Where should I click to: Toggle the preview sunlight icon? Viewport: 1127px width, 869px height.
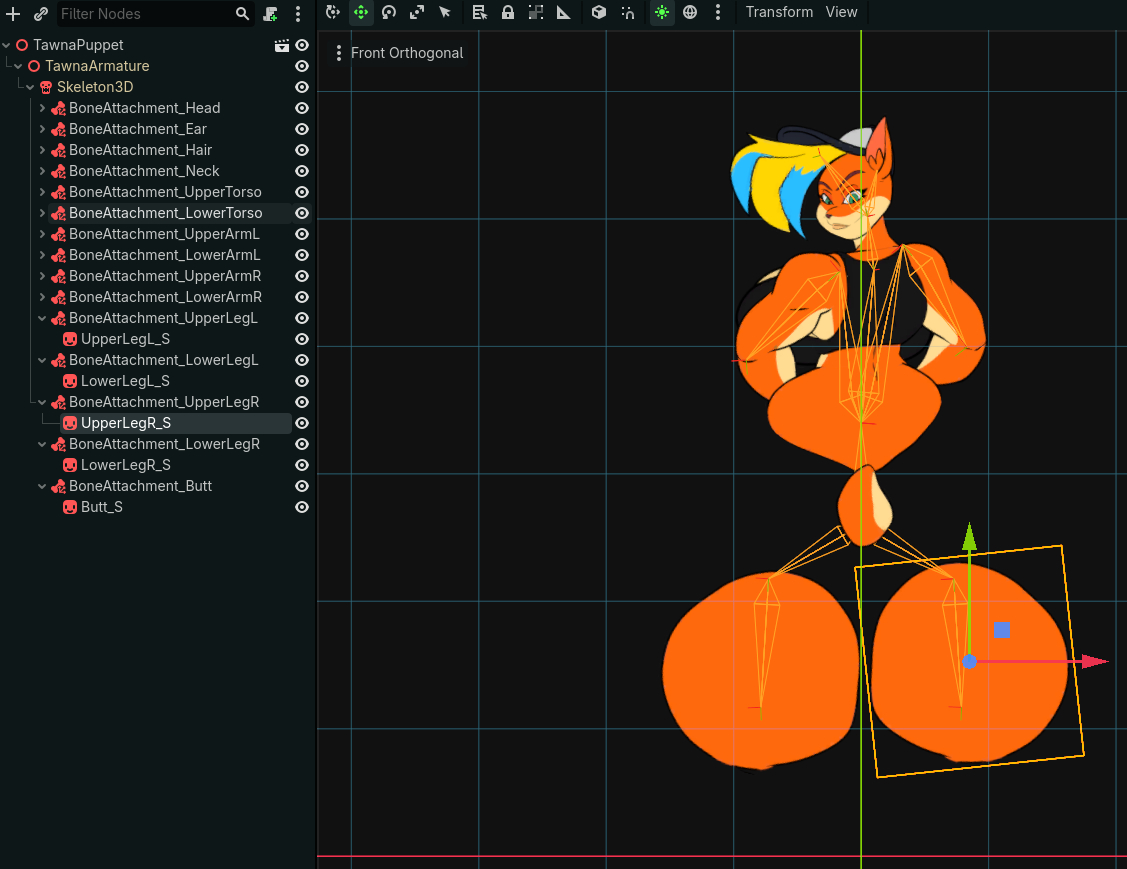(662, 13)
